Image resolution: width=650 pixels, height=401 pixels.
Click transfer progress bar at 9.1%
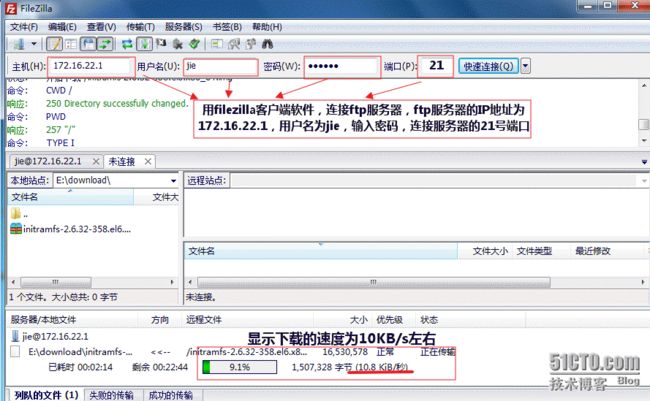(240, 367)
